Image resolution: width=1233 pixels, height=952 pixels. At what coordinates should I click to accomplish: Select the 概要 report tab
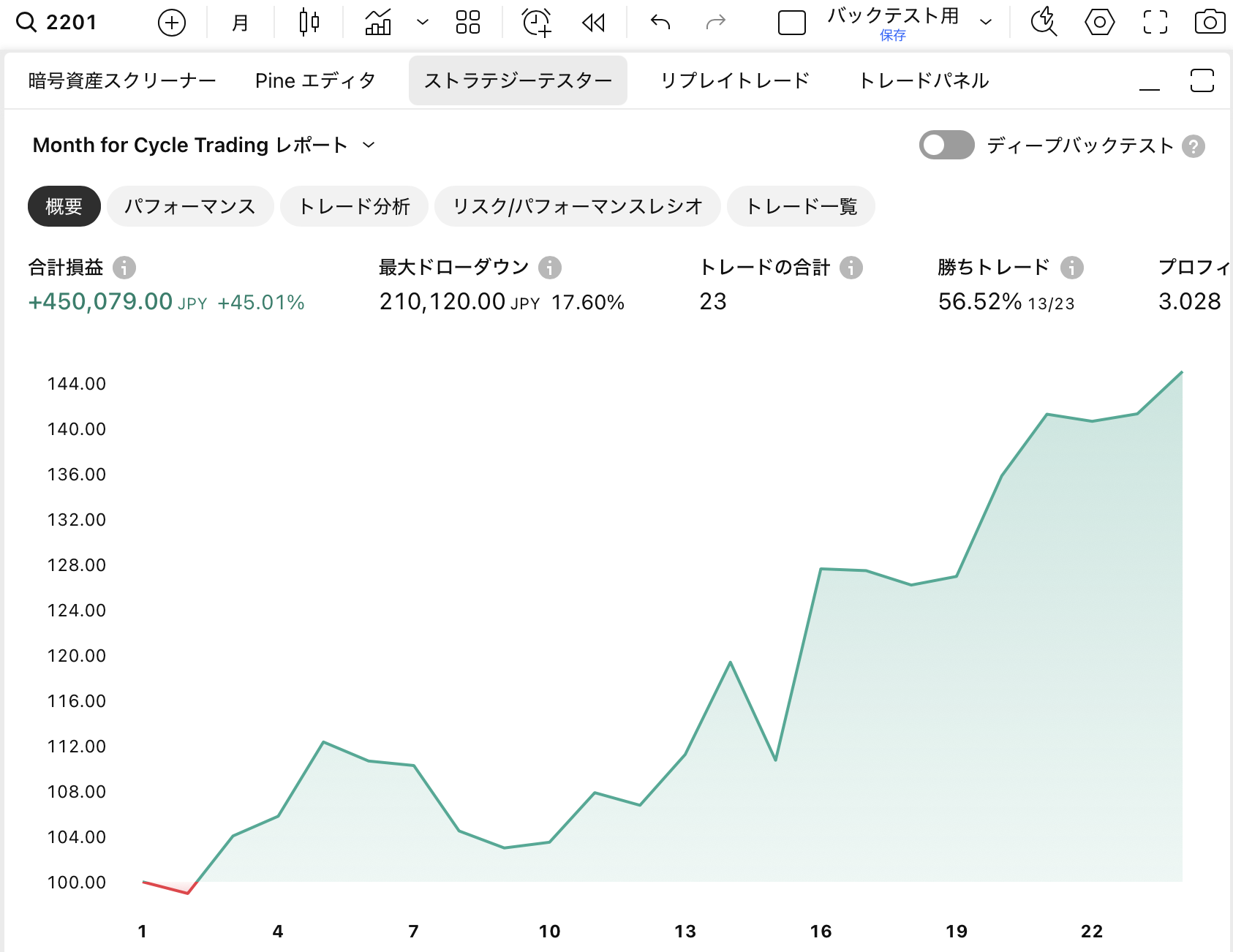(x=64, y=206)
